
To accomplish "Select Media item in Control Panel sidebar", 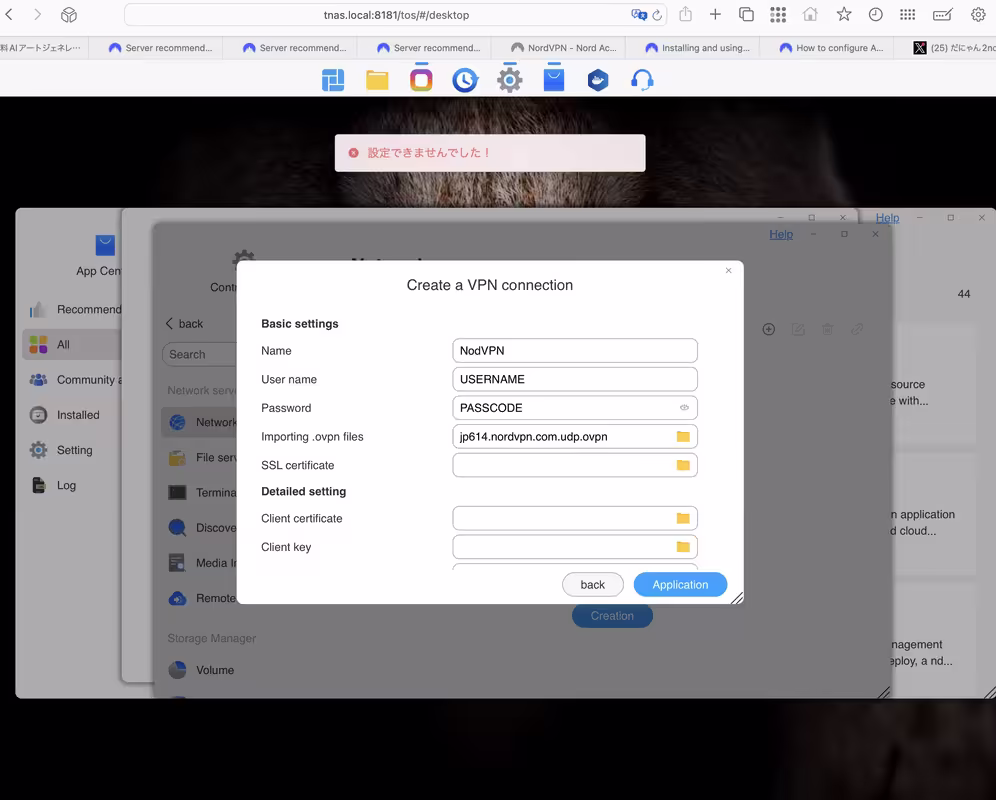I will pyautogui.click(x=199, y=563).
